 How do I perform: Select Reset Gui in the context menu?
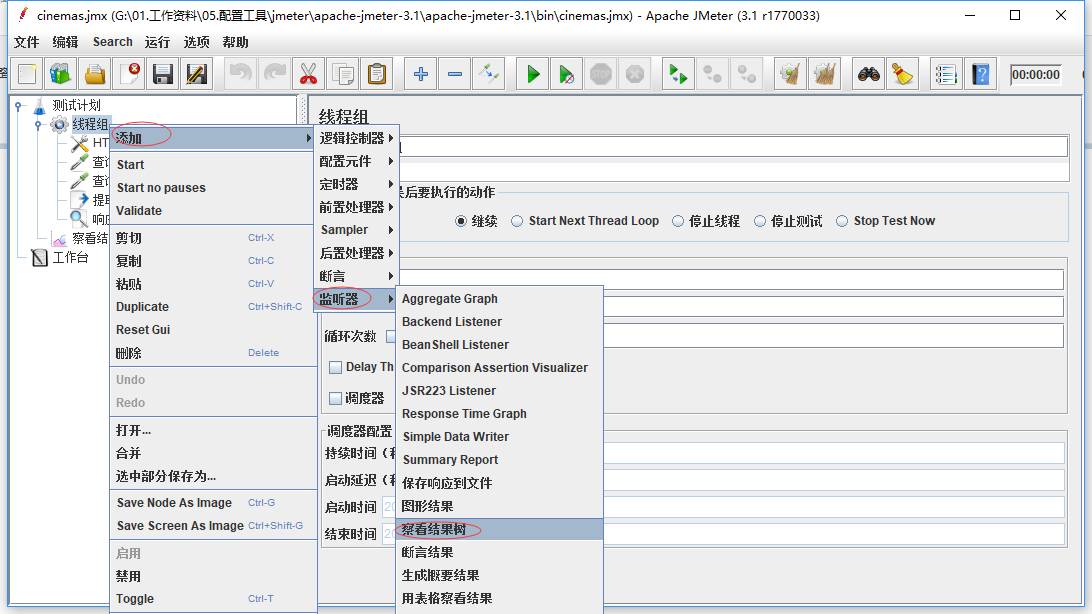213,329
